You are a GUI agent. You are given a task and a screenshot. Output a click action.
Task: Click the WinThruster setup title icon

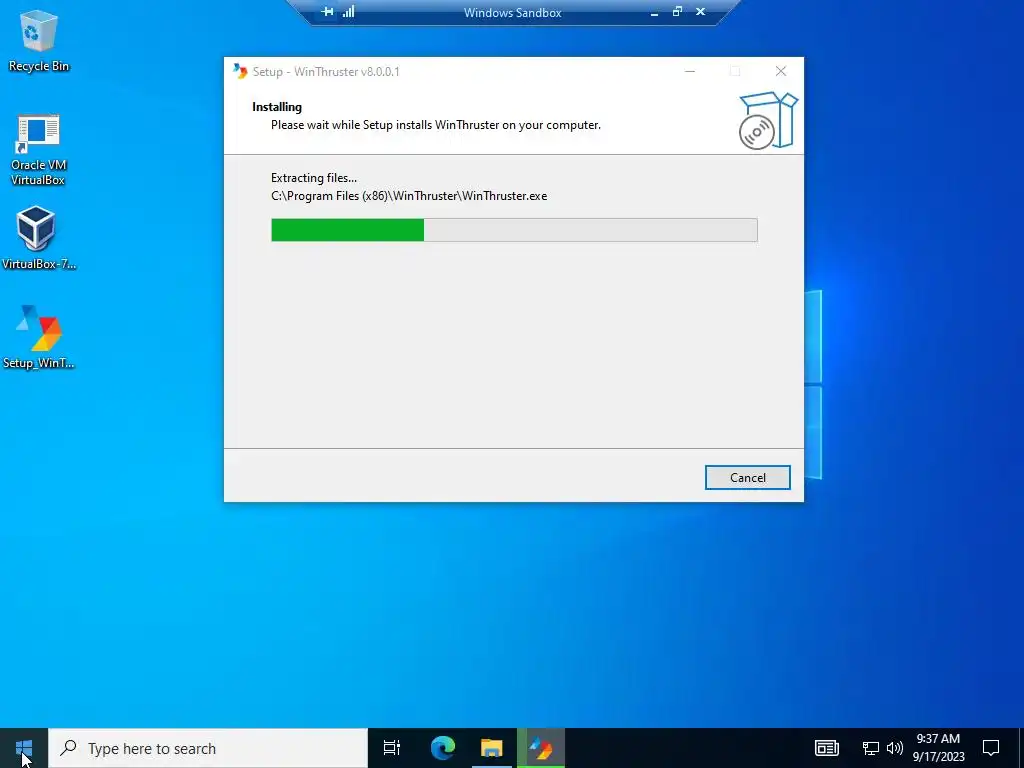240,71
